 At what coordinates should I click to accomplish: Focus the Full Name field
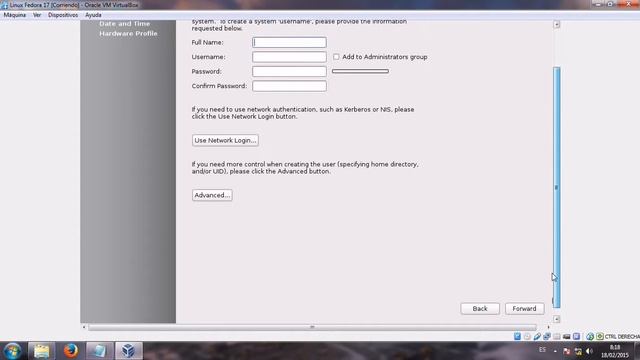click(289, 42)
